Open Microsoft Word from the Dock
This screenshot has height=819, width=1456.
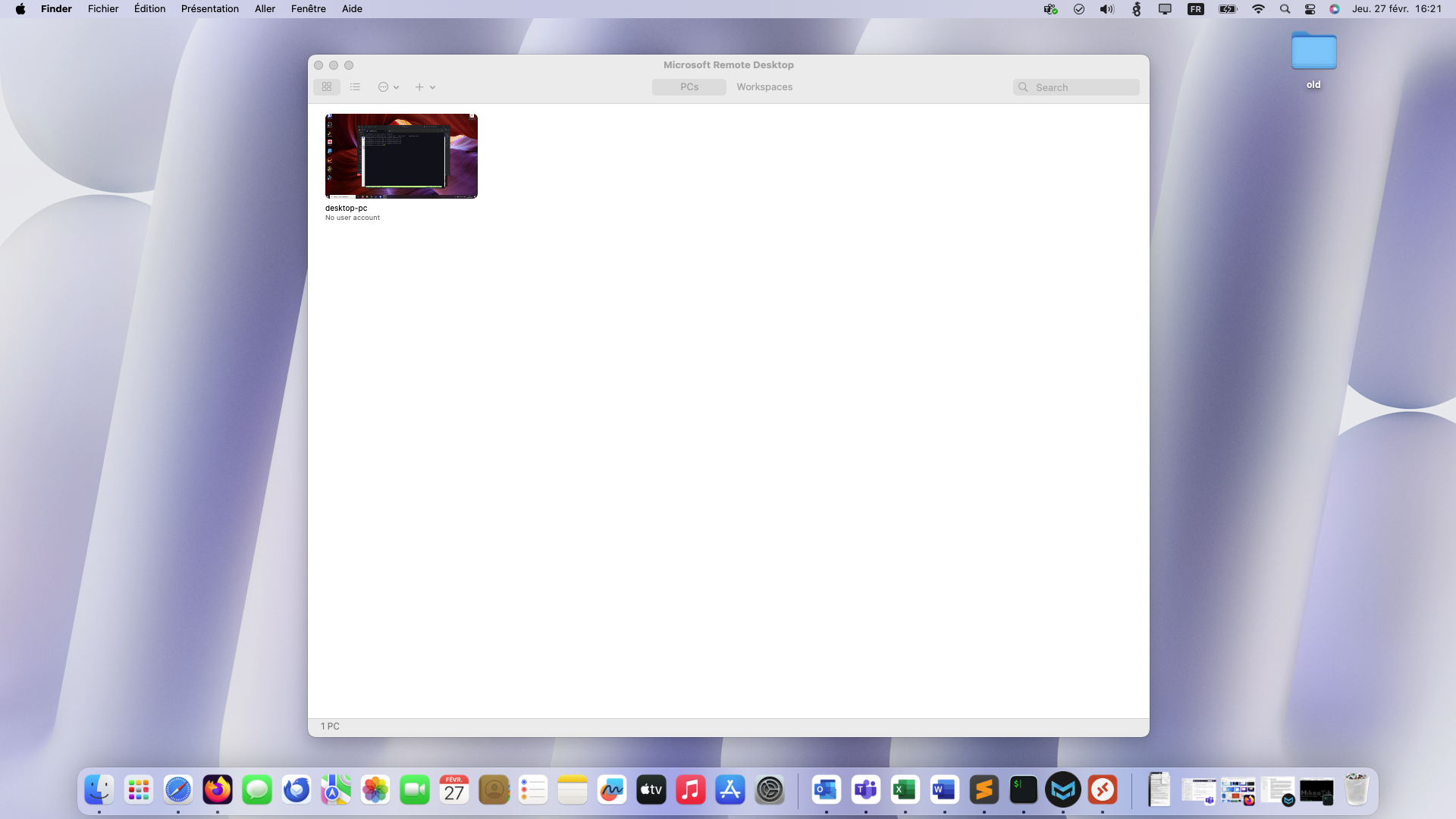tap(944, 789)
